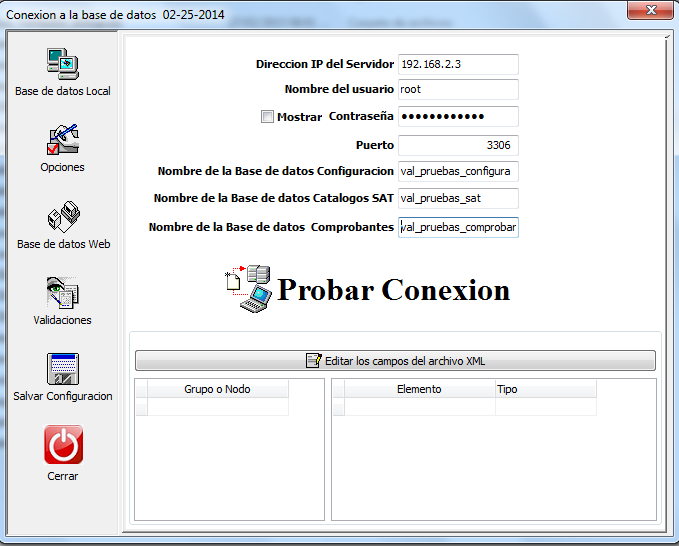The width and height of the screenshot is (679, 546).
Task: Click the Base de datos Configuracion field
Action: point(458,171)
